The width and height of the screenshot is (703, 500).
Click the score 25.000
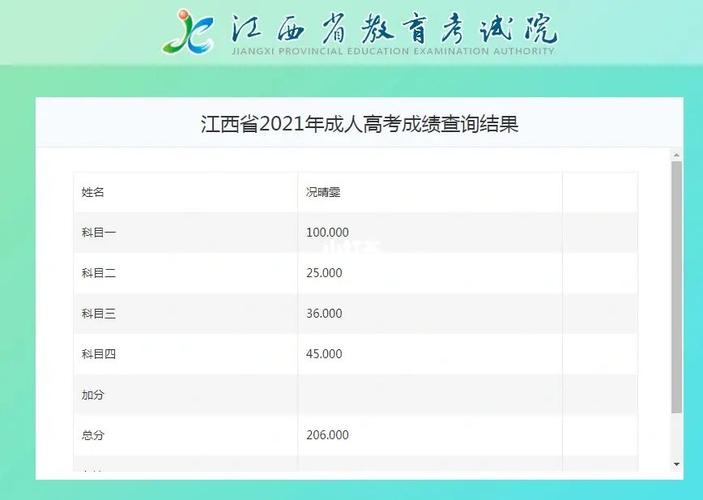click(324, 273)
